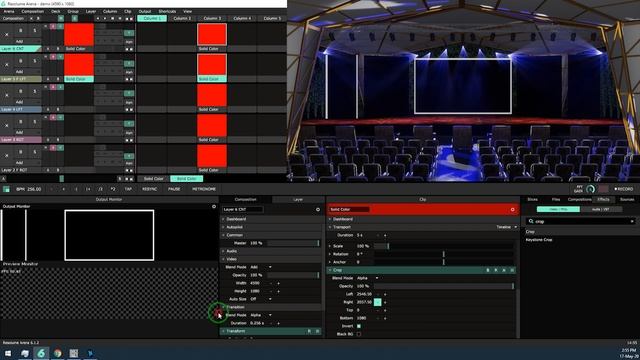Clear the Layer 2 F RGT layer with X
This screenshot has height=360, width=640.
point(7,156)
